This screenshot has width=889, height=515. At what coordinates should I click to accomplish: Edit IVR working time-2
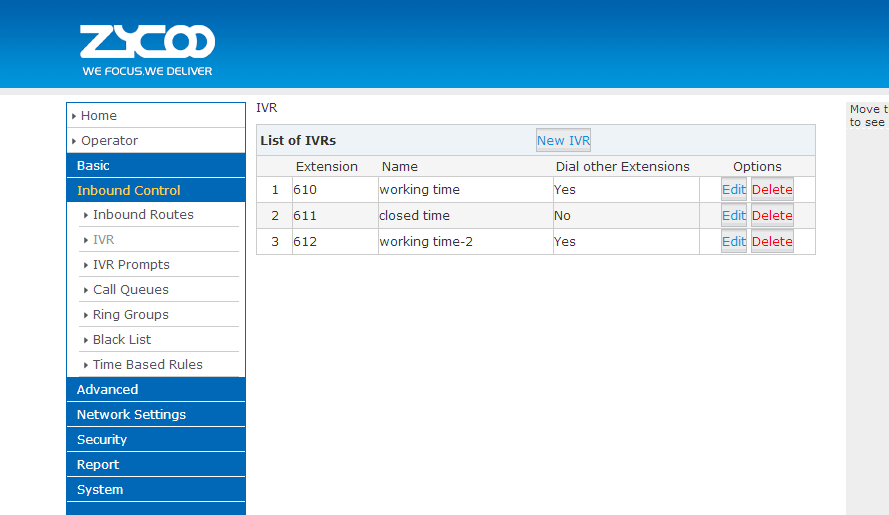pos(734,242)
